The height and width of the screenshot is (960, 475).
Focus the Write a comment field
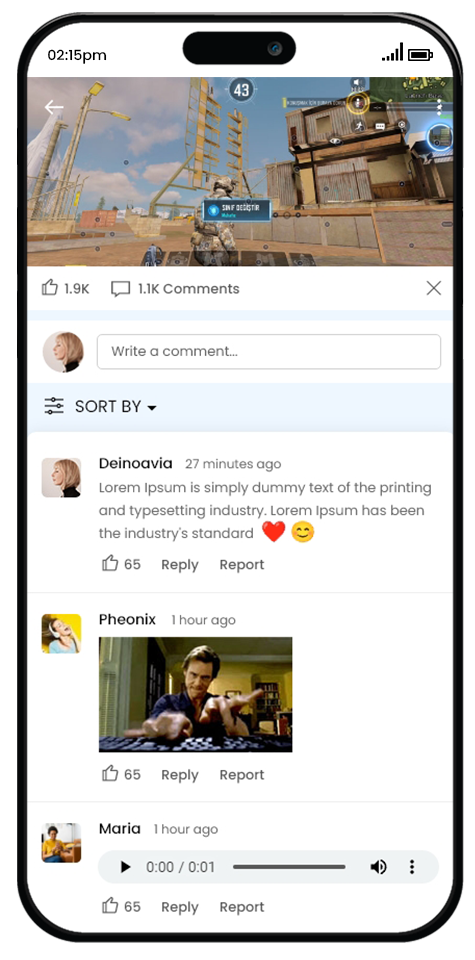coord(269,351)
